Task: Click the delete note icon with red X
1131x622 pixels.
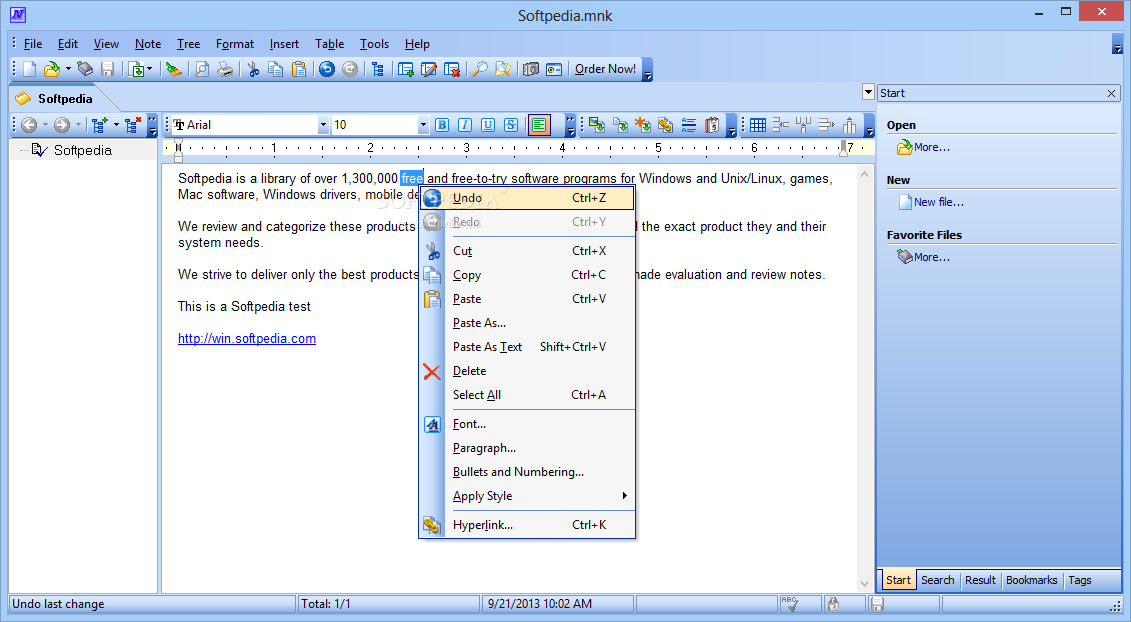Action: 452,69
